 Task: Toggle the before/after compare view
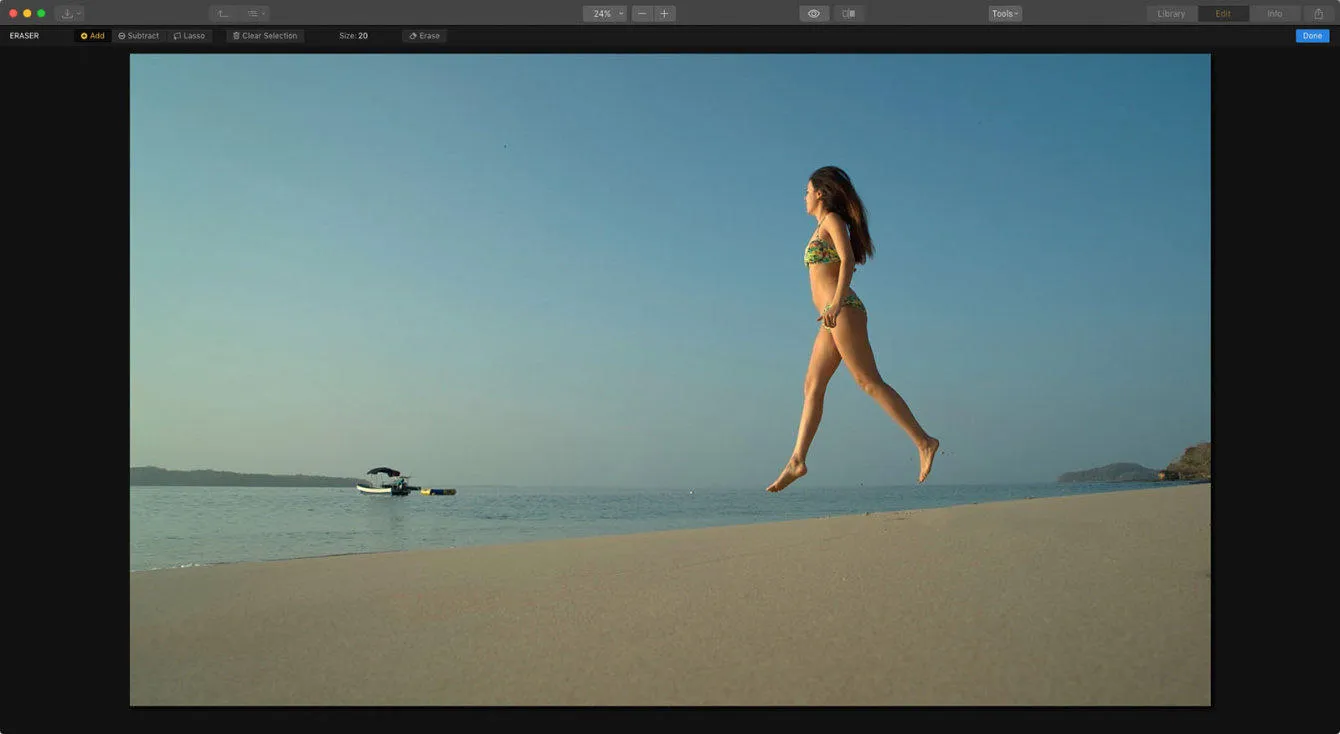tap(849, 14)
